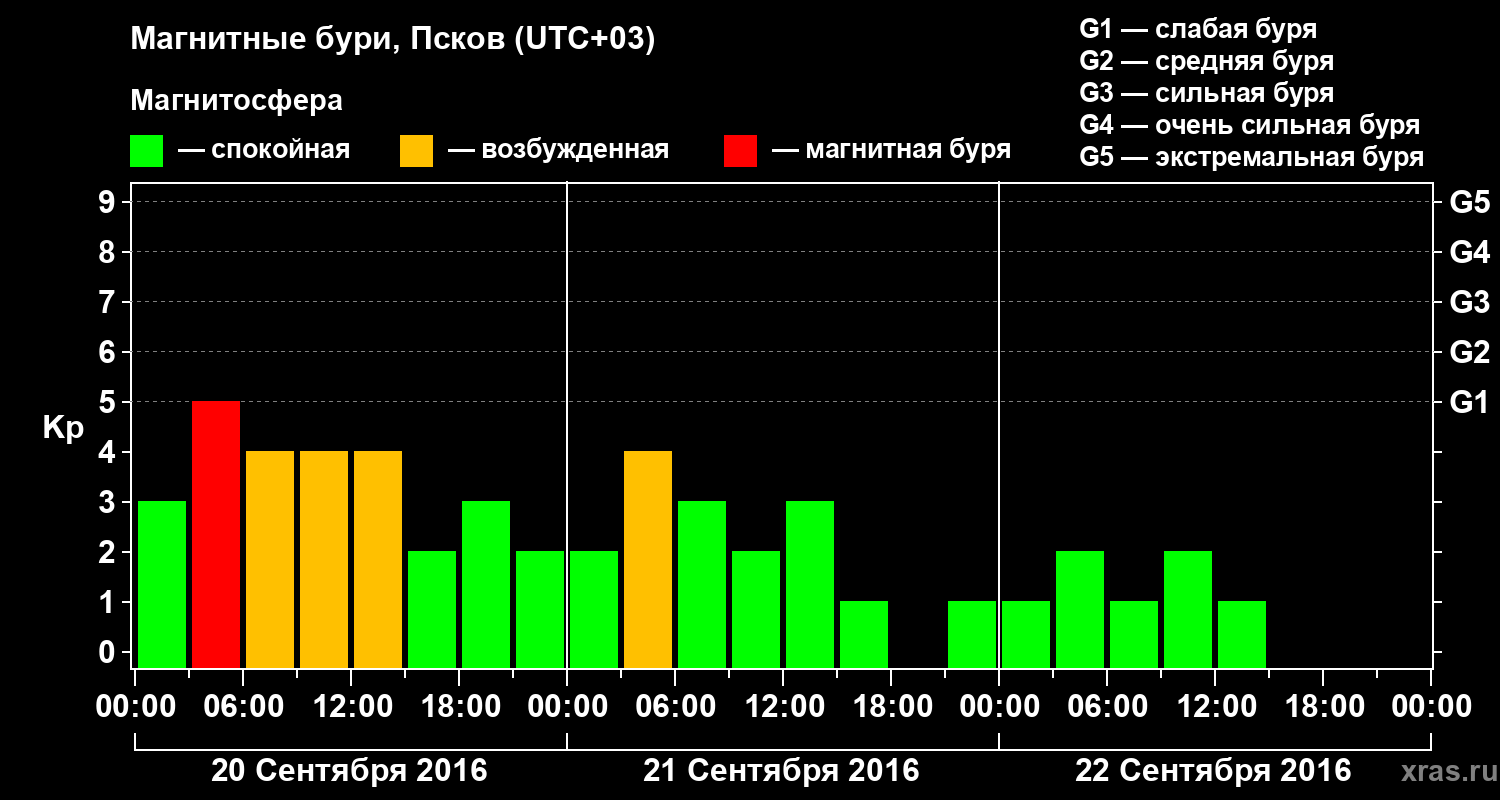This screenshot has height=800, width=1500.
Task: Click the last green bar on 22 September
Action: click(1242, 635)
